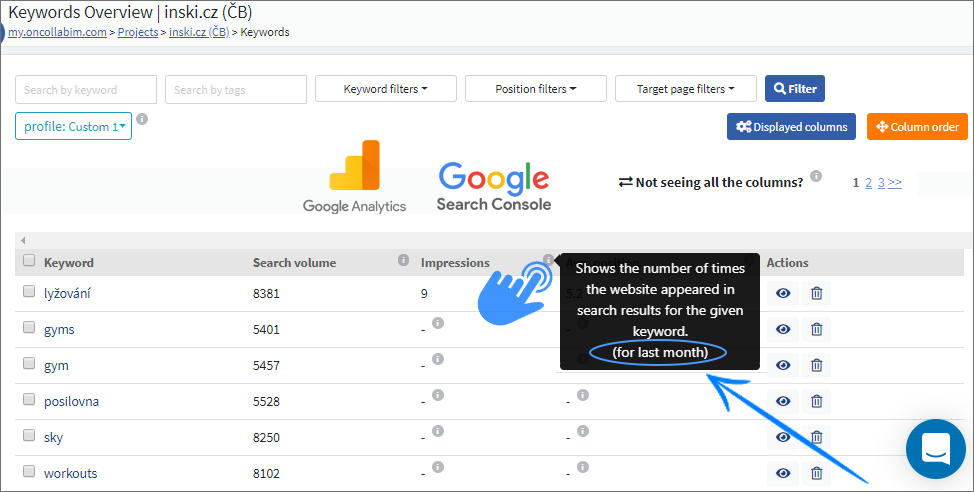Open Displayed columns settings

(x=791, y=127)
